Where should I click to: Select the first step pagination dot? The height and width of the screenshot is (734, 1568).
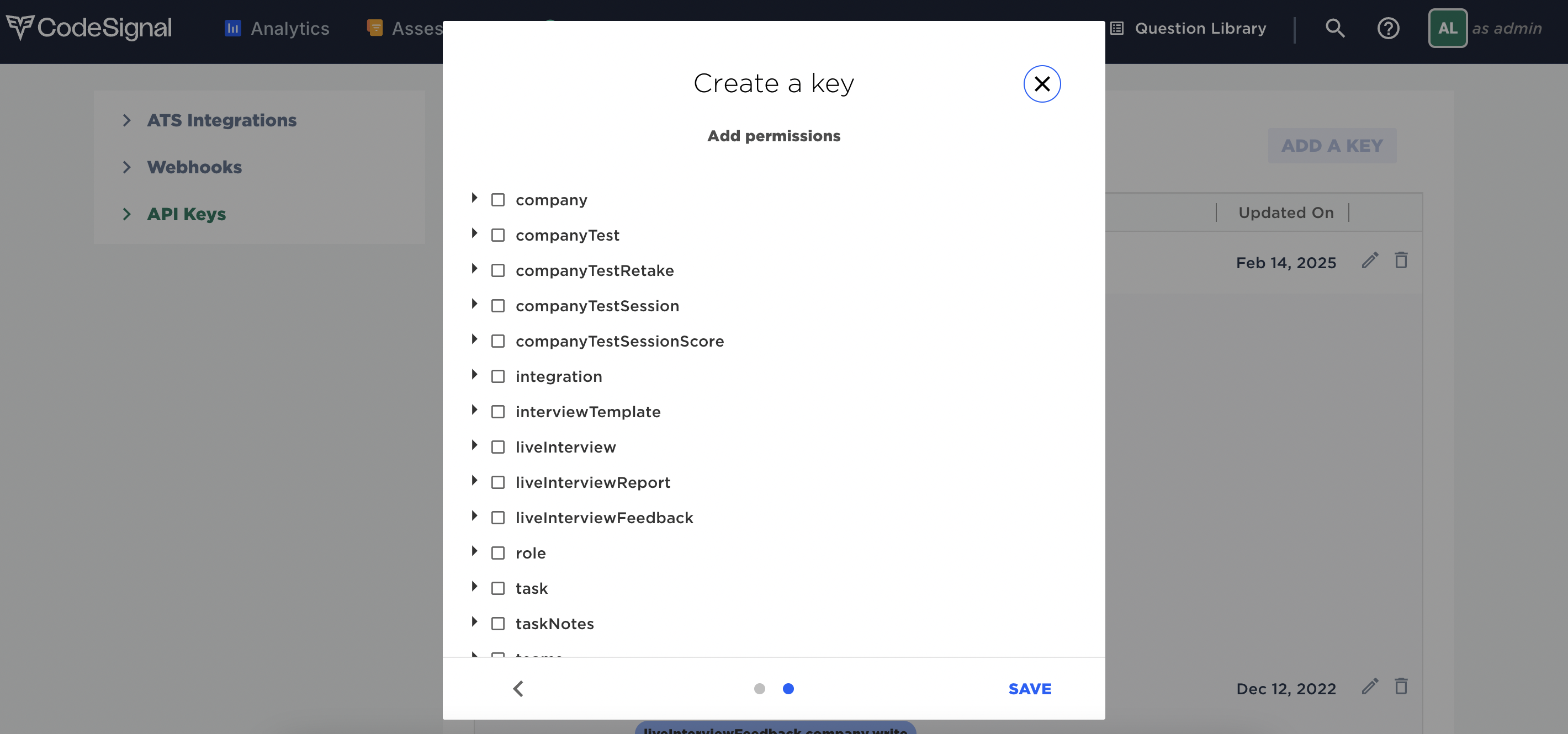coord(759,688)
